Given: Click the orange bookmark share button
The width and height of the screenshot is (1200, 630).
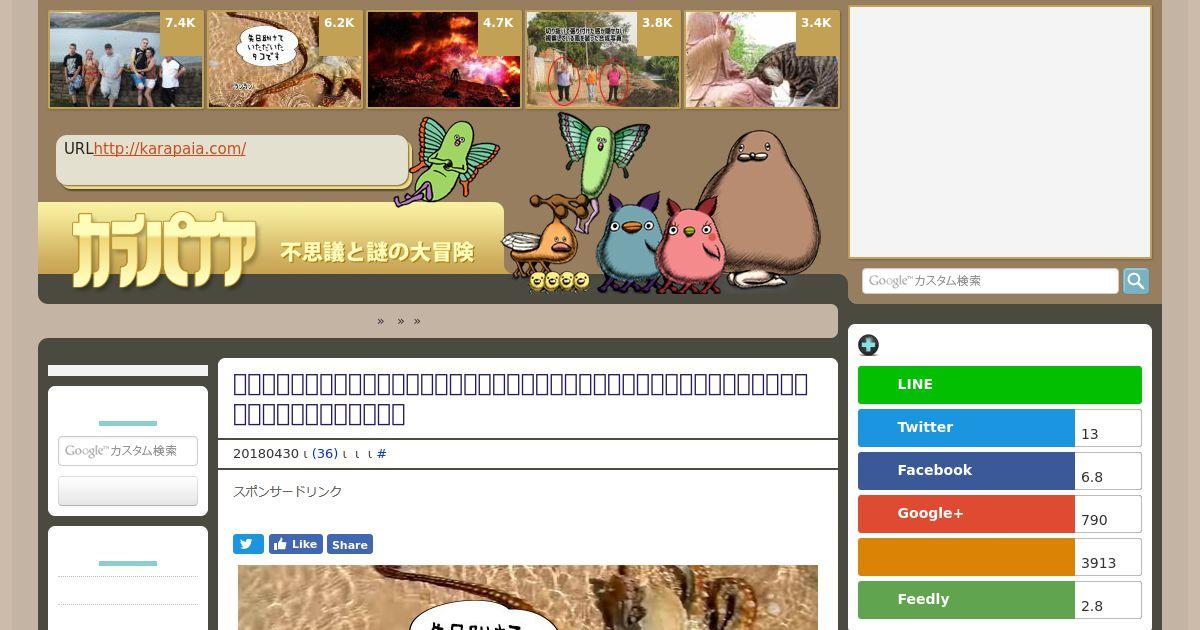Looking at the screenshot, I should 966,557.
